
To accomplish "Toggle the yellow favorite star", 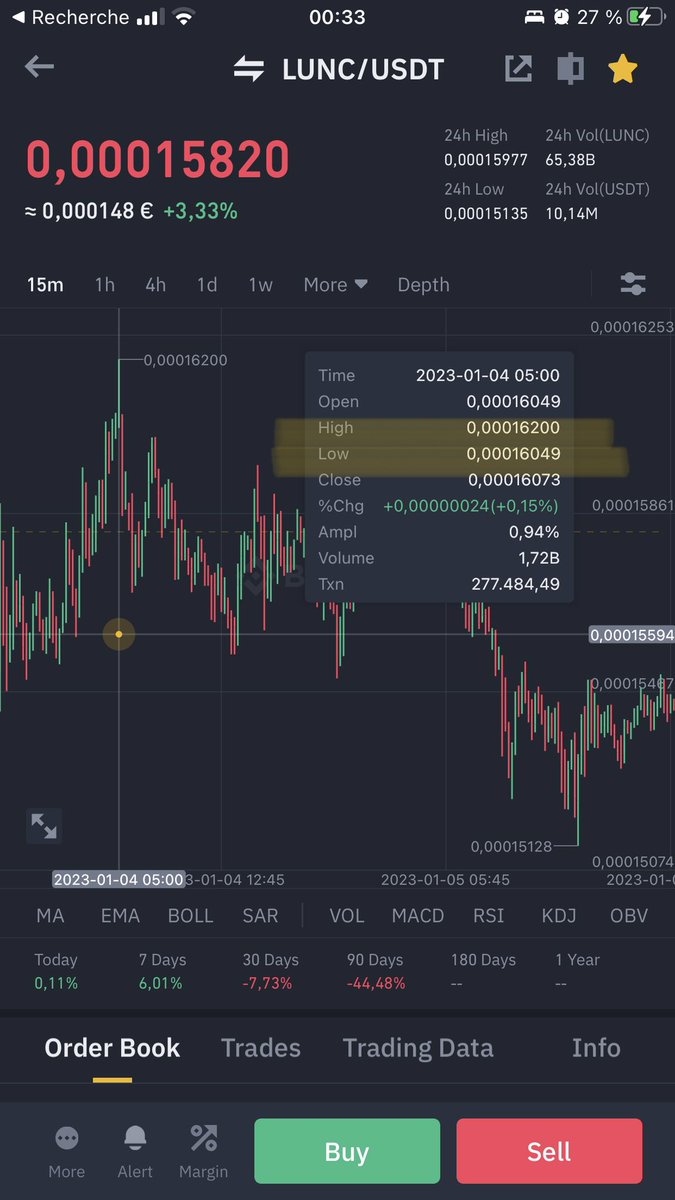I will [622, 68].
